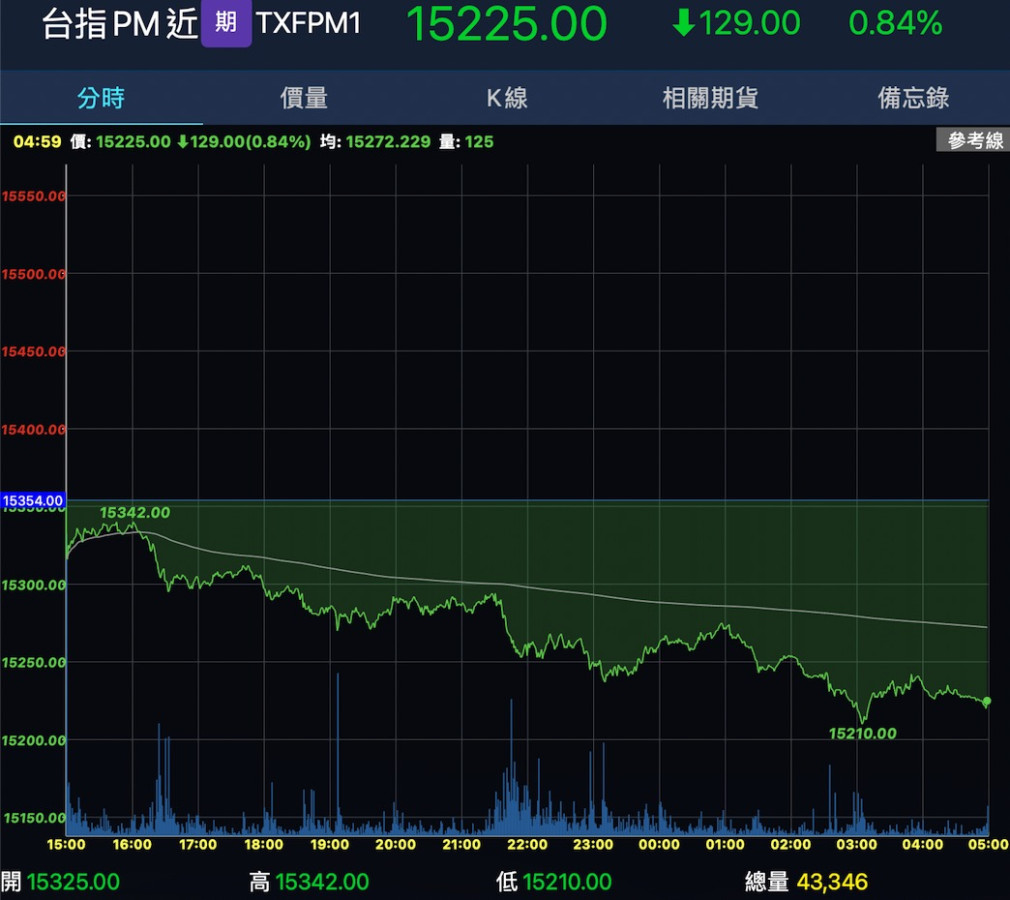Screen dimensions: 1010x900
Task: Toggle the 參考線 reference line button
Action: [972, 141]
